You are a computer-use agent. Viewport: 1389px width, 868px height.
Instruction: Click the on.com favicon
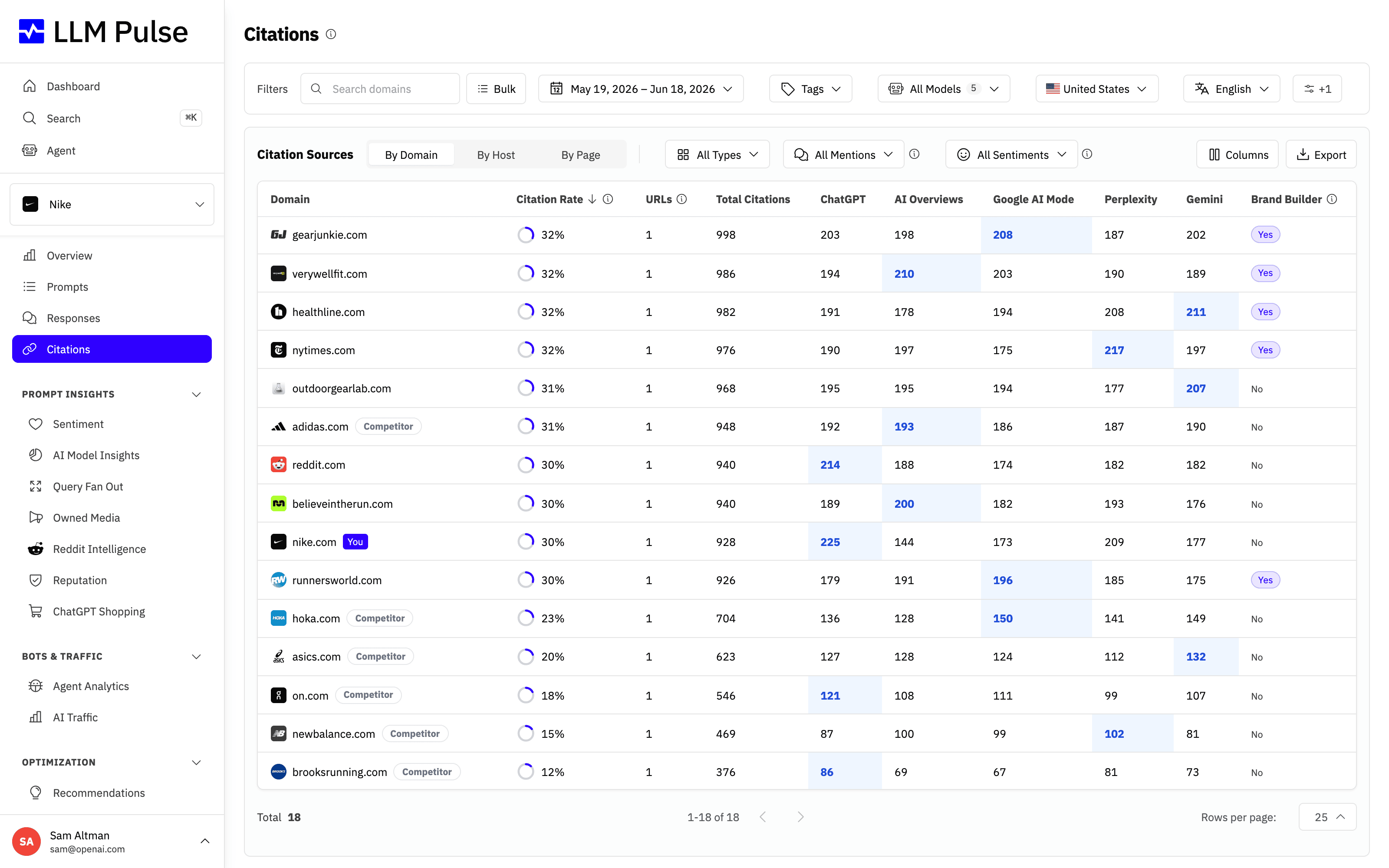278,696
